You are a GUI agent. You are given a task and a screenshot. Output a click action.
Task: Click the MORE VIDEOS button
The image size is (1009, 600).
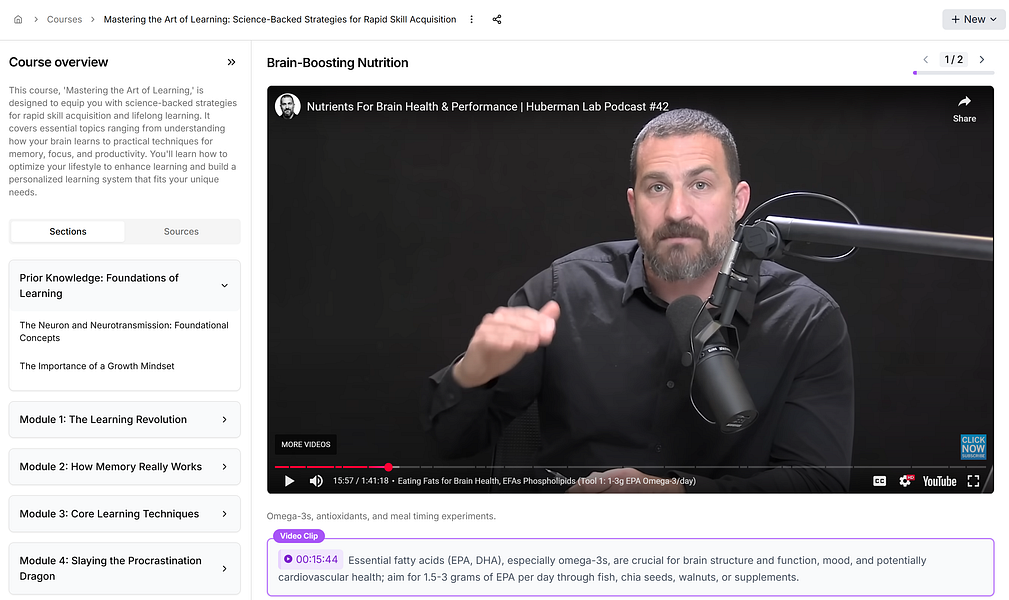pos(306,445)
